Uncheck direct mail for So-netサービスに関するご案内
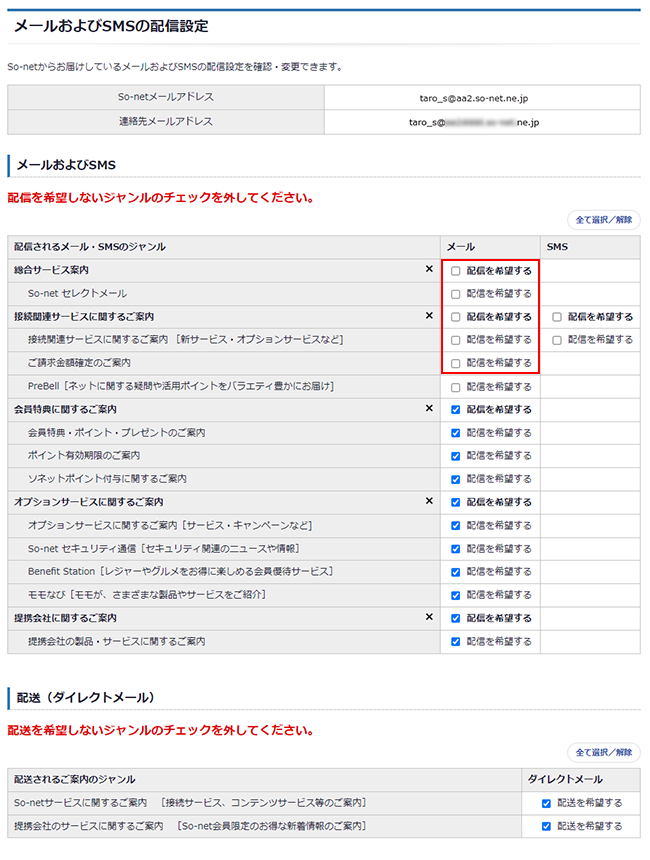 546,803
